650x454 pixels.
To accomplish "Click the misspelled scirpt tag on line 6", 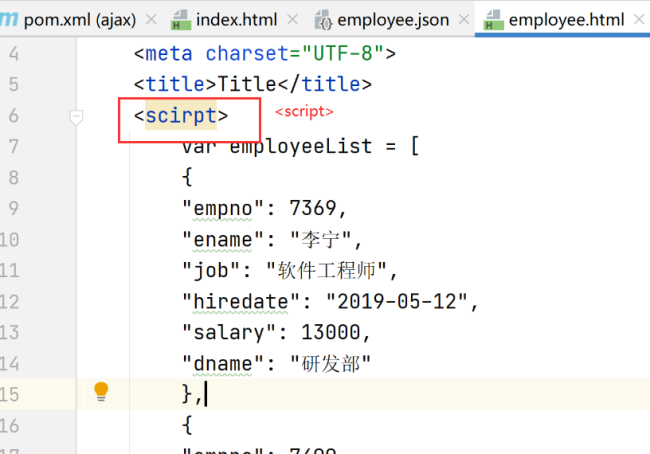I will click(181, 116).
